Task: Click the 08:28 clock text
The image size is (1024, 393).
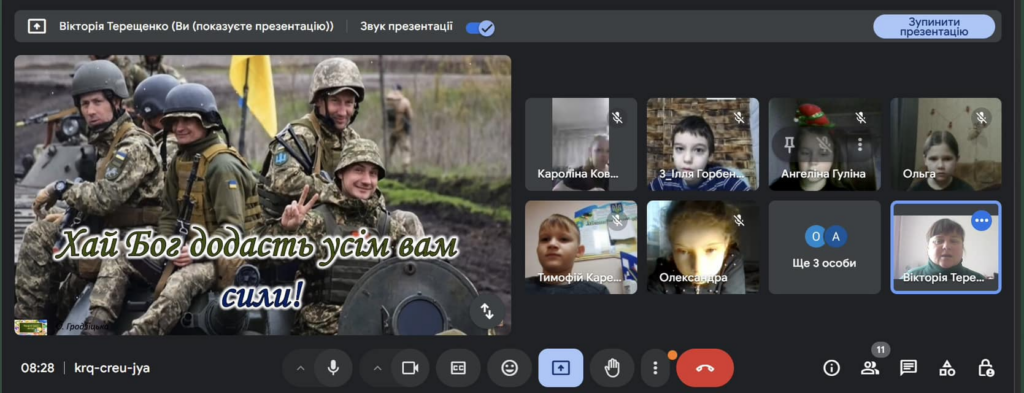Action: [38, 368]
